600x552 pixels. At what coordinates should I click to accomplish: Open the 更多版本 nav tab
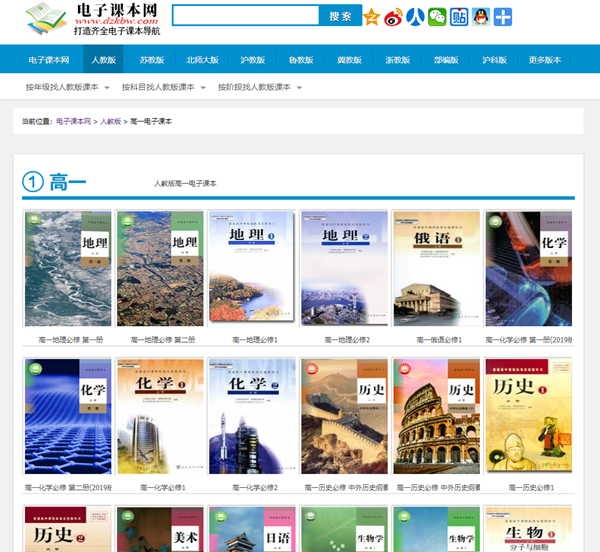coord(545,60)
